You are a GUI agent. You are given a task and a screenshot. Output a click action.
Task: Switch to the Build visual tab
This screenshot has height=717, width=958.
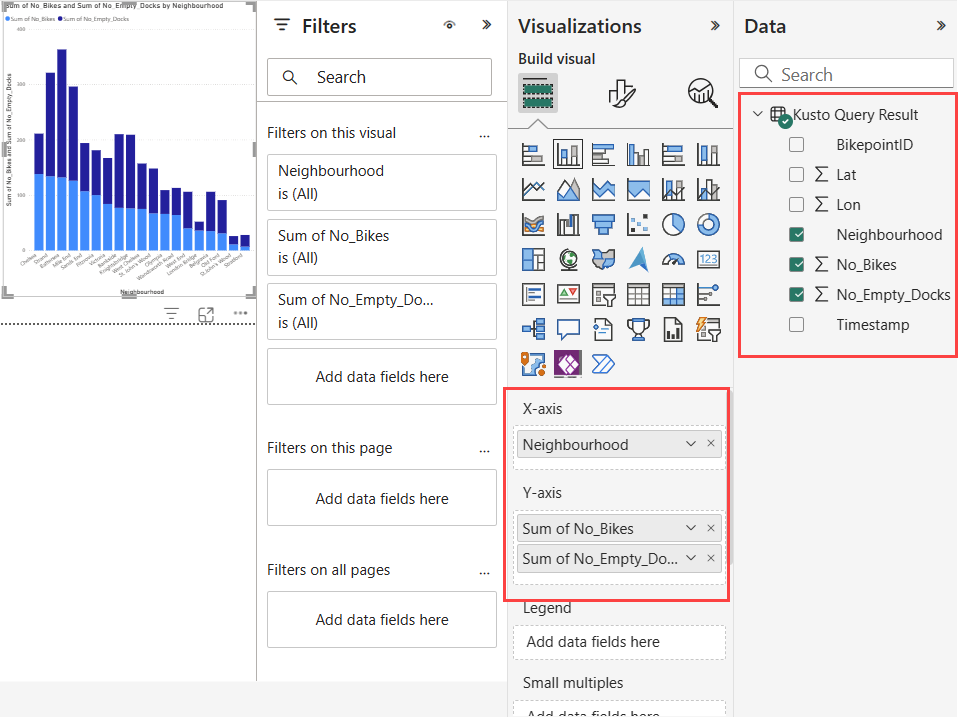tap(538, 93)
